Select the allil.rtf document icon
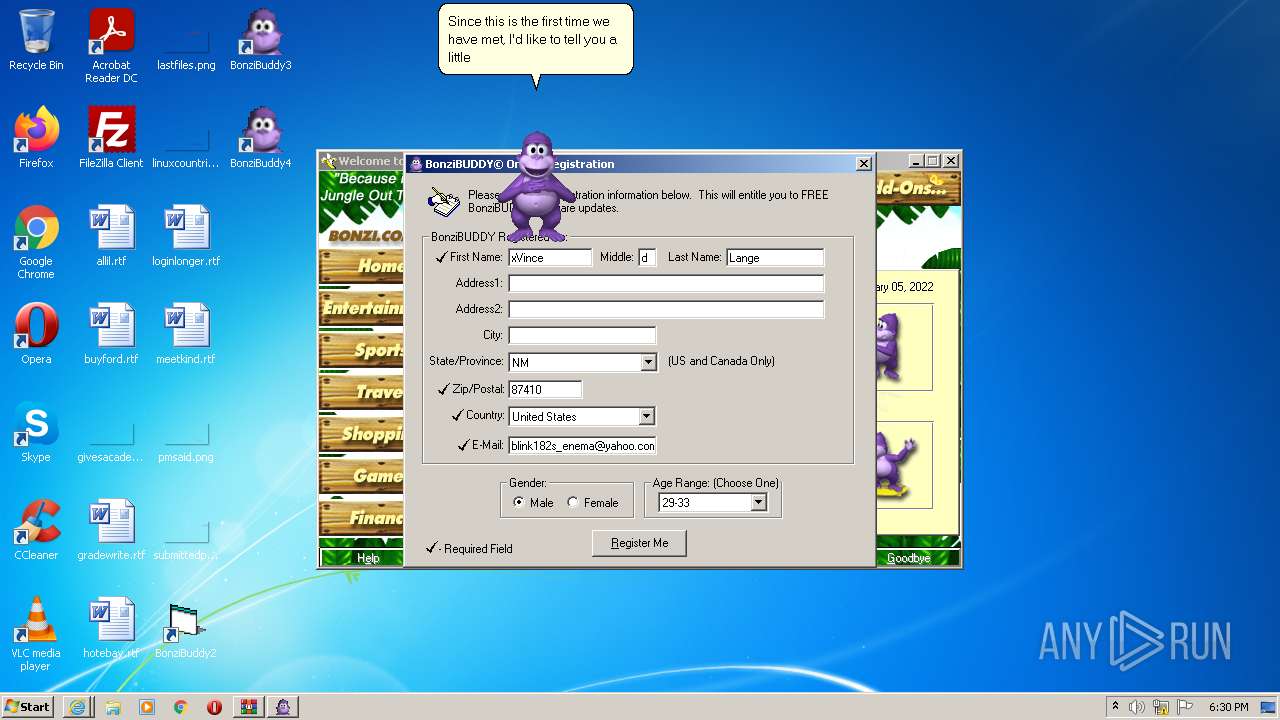 111,236
